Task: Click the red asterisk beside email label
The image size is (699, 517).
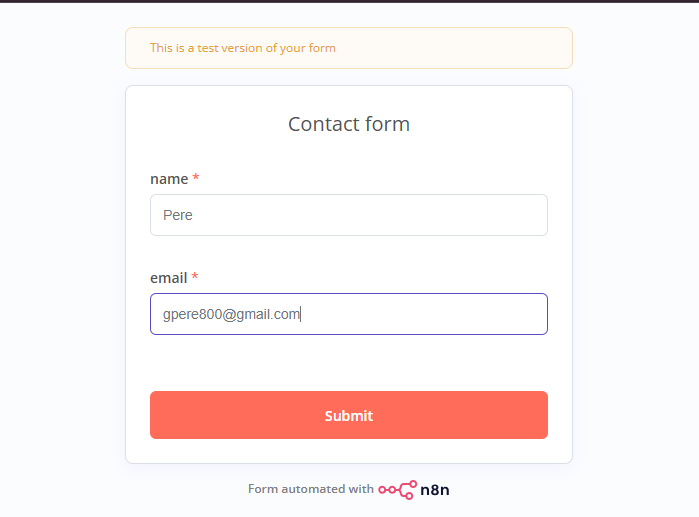Action: [195, 277]
